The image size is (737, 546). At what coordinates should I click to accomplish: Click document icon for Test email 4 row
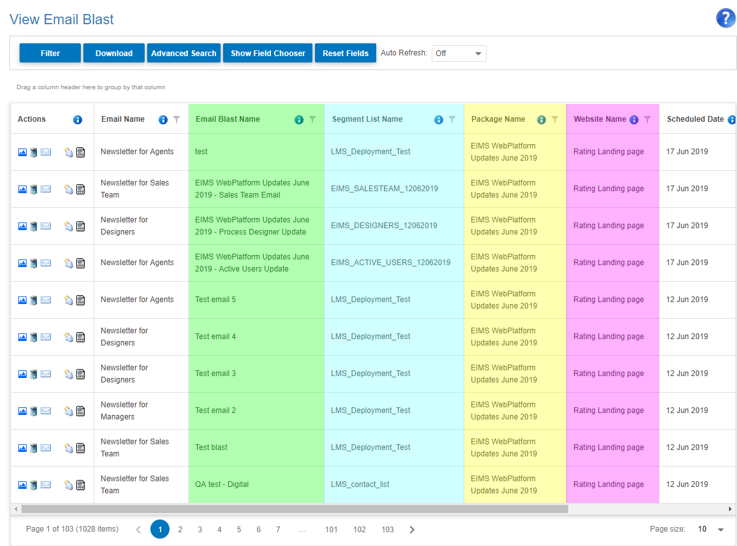(x=80, y=337)
